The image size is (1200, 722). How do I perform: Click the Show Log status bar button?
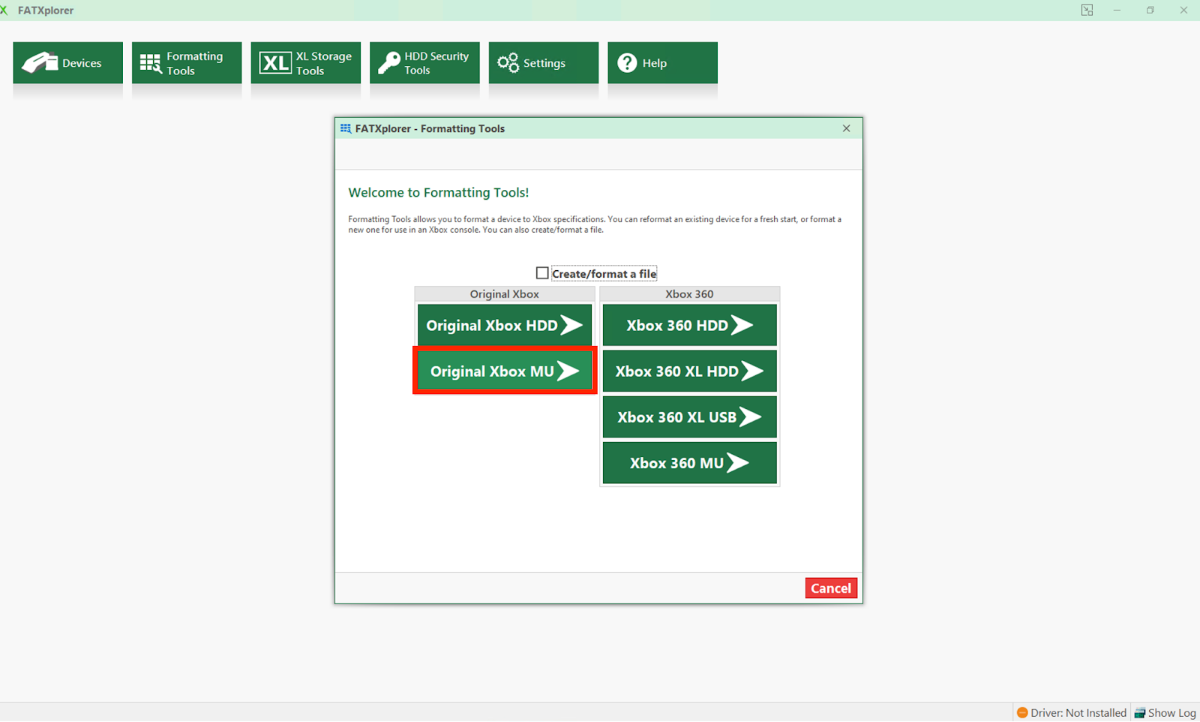coord(1165,713)
